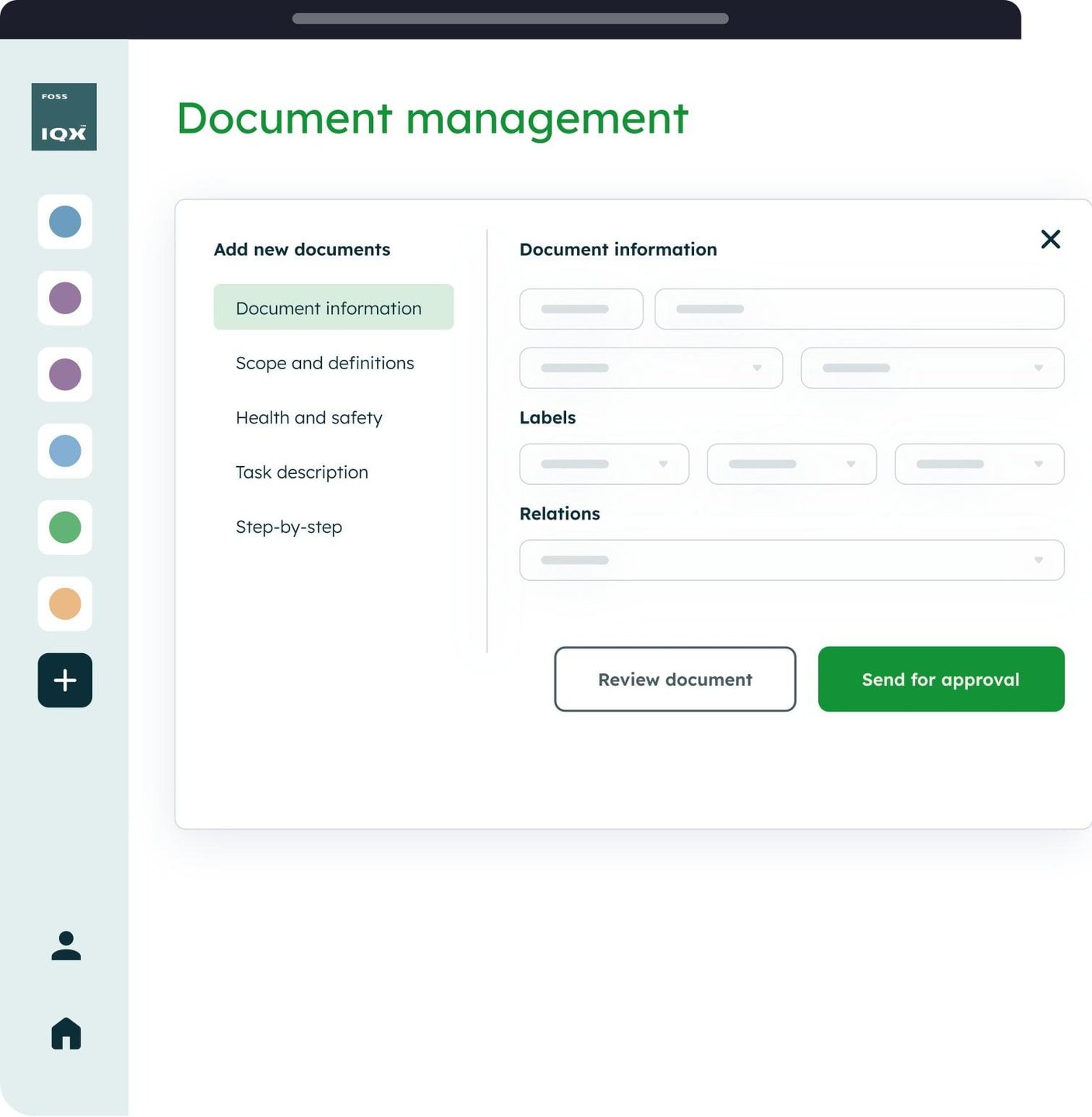
Task: Go to home via house icon
Action: pyautogui.click(x=66, y=1033)
